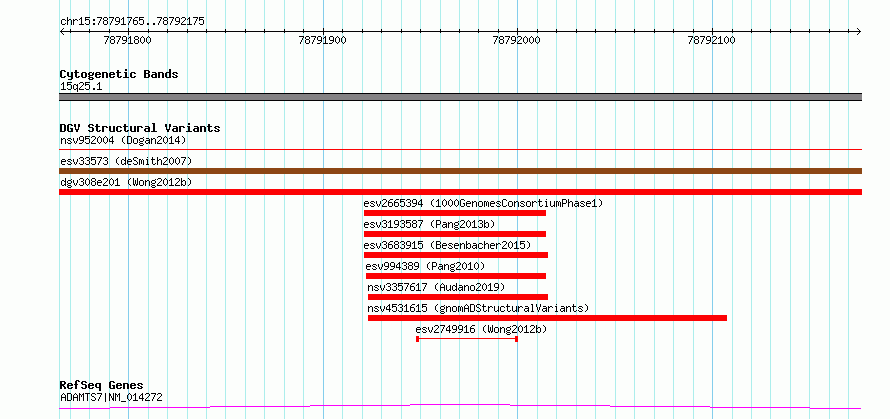Click the thin esv2749916 variant line
Screen dimensions: 890x419
tap(467, 339)
